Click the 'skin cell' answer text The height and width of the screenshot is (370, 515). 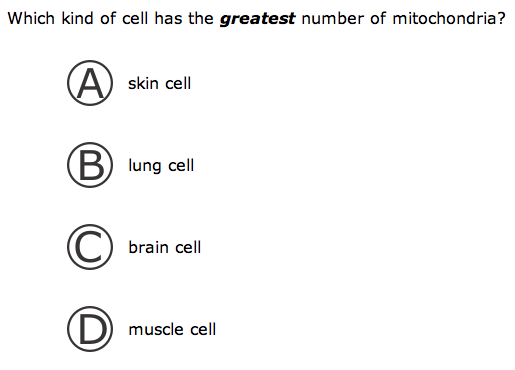(160, 83)
